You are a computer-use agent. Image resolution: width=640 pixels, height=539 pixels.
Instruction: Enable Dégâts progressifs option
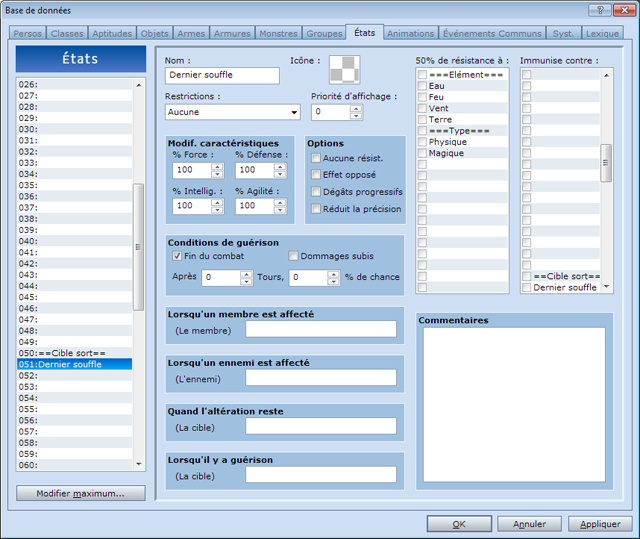316,192
